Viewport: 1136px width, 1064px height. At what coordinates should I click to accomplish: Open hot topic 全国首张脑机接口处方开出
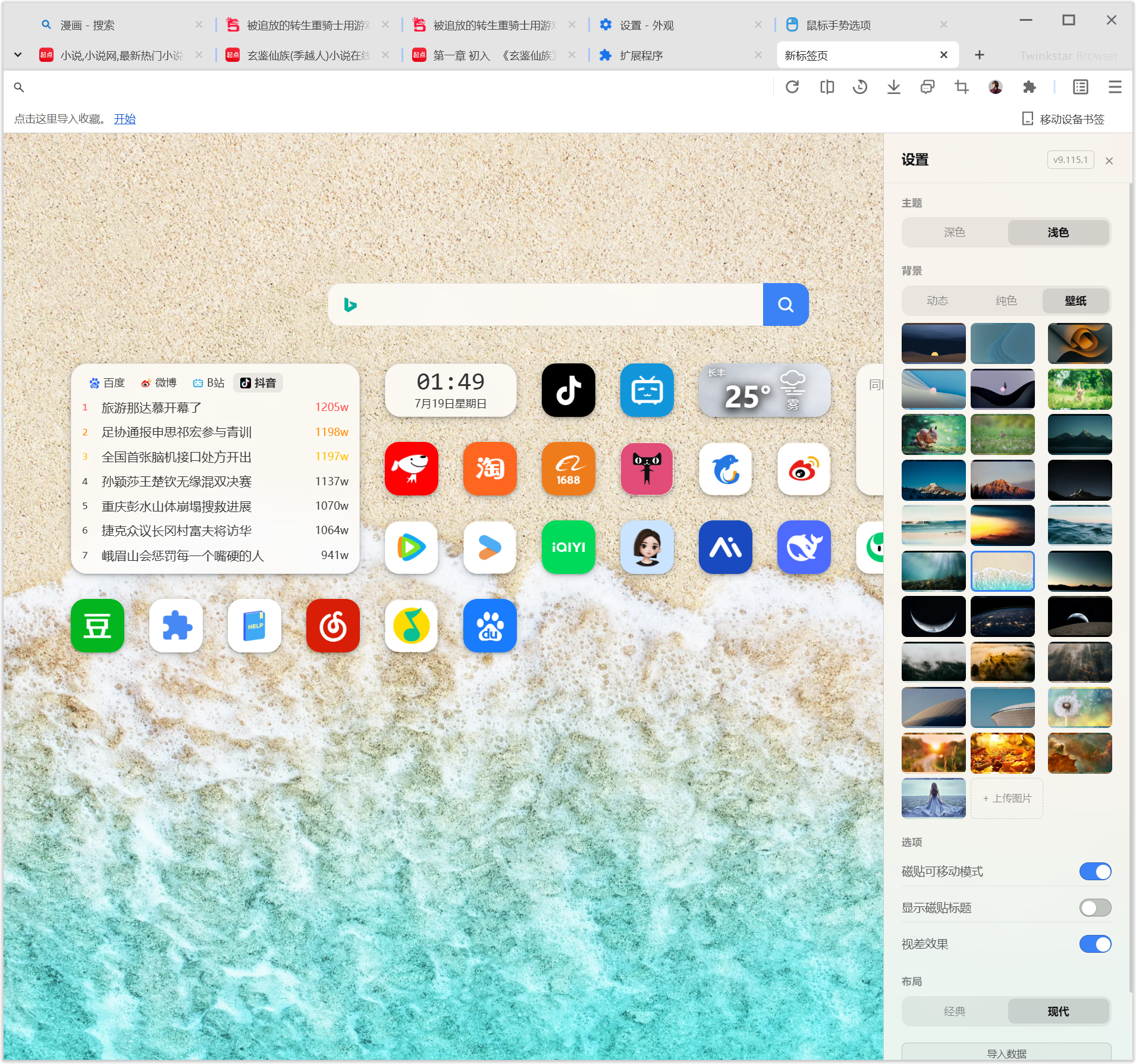[177, 457]
